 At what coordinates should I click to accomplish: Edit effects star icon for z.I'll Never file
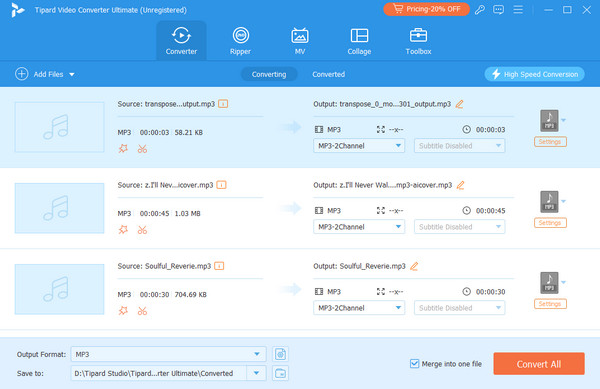coord(123,229)
